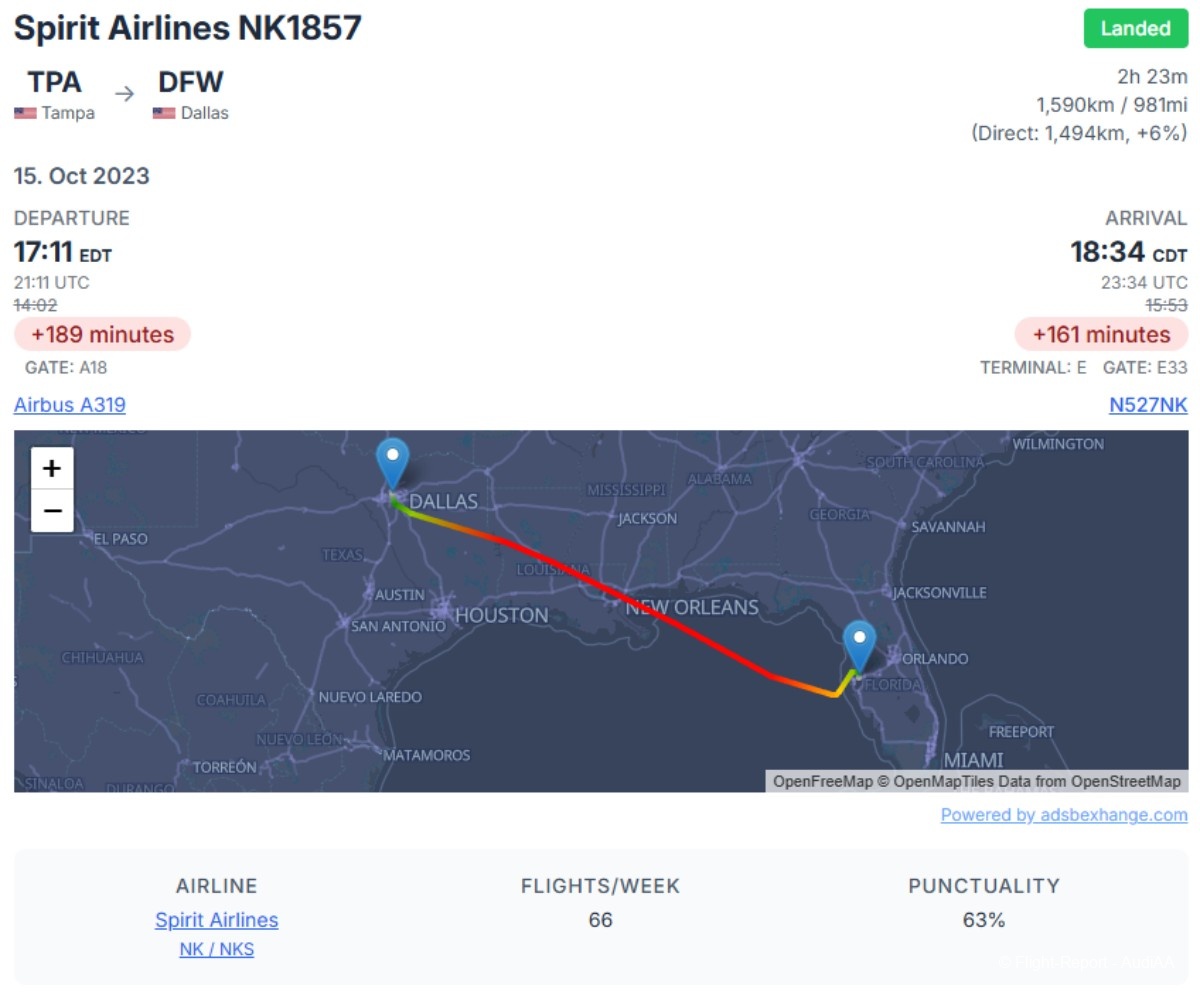Click the New Orleans label on map
This screenshot has height=996, width=1200.
click(692, 607)
